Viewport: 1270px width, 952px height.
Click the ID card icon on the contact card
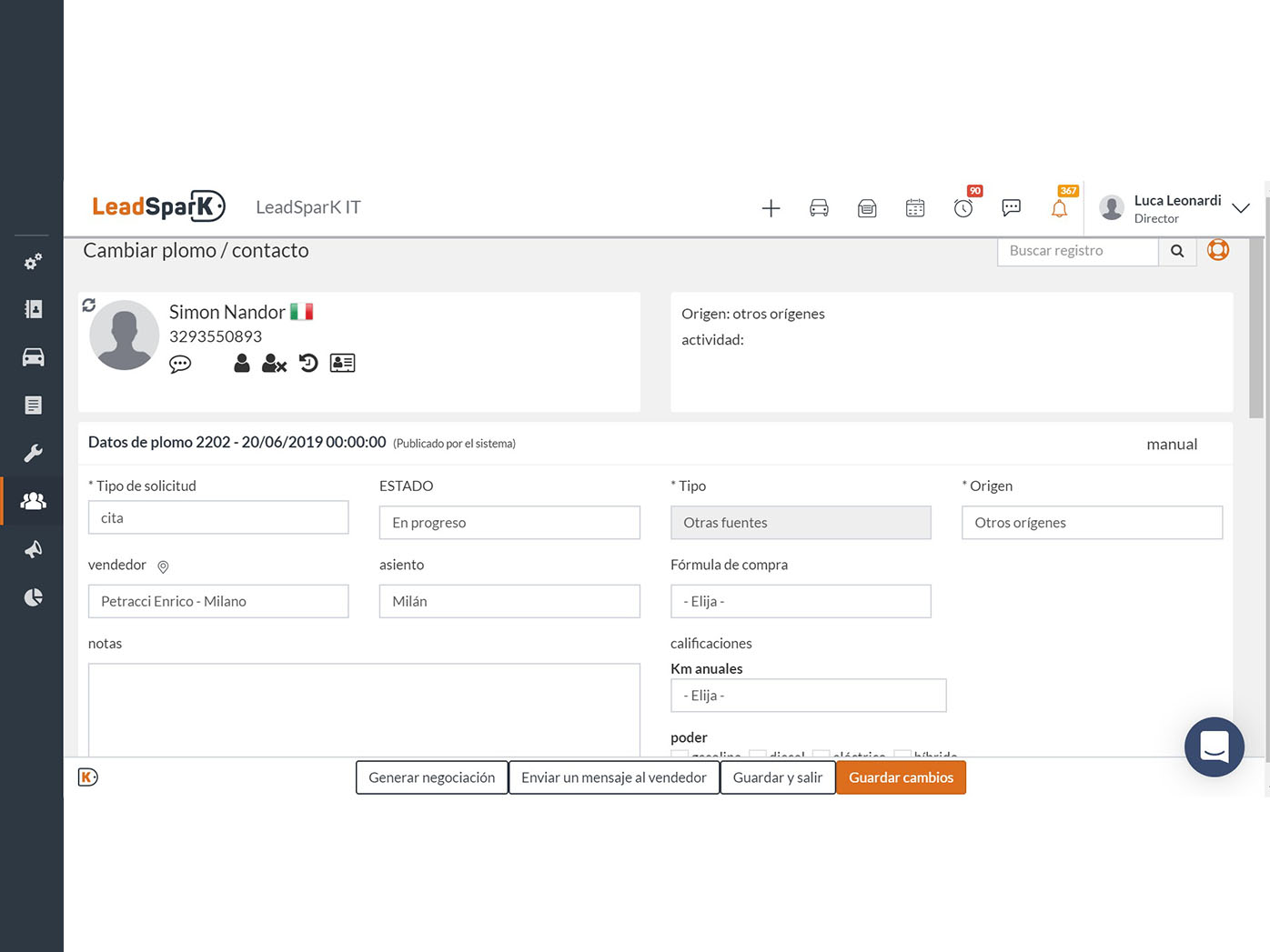tap(342, 363)
